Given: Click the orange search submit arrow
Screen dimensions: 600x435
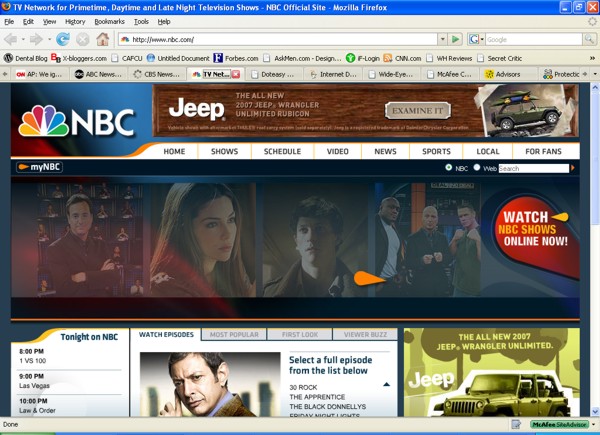Looking at the screenshot, I should click(x=573, y=168).
